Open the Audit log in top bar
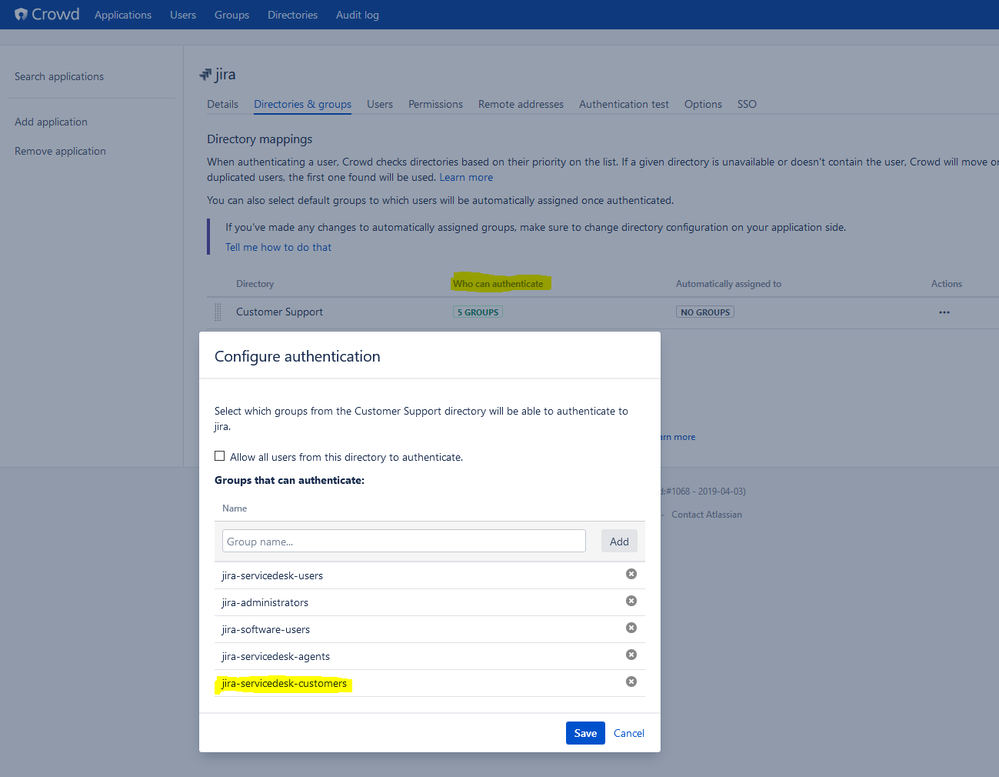The image size is (999, 777). click(x=357, y=15)
